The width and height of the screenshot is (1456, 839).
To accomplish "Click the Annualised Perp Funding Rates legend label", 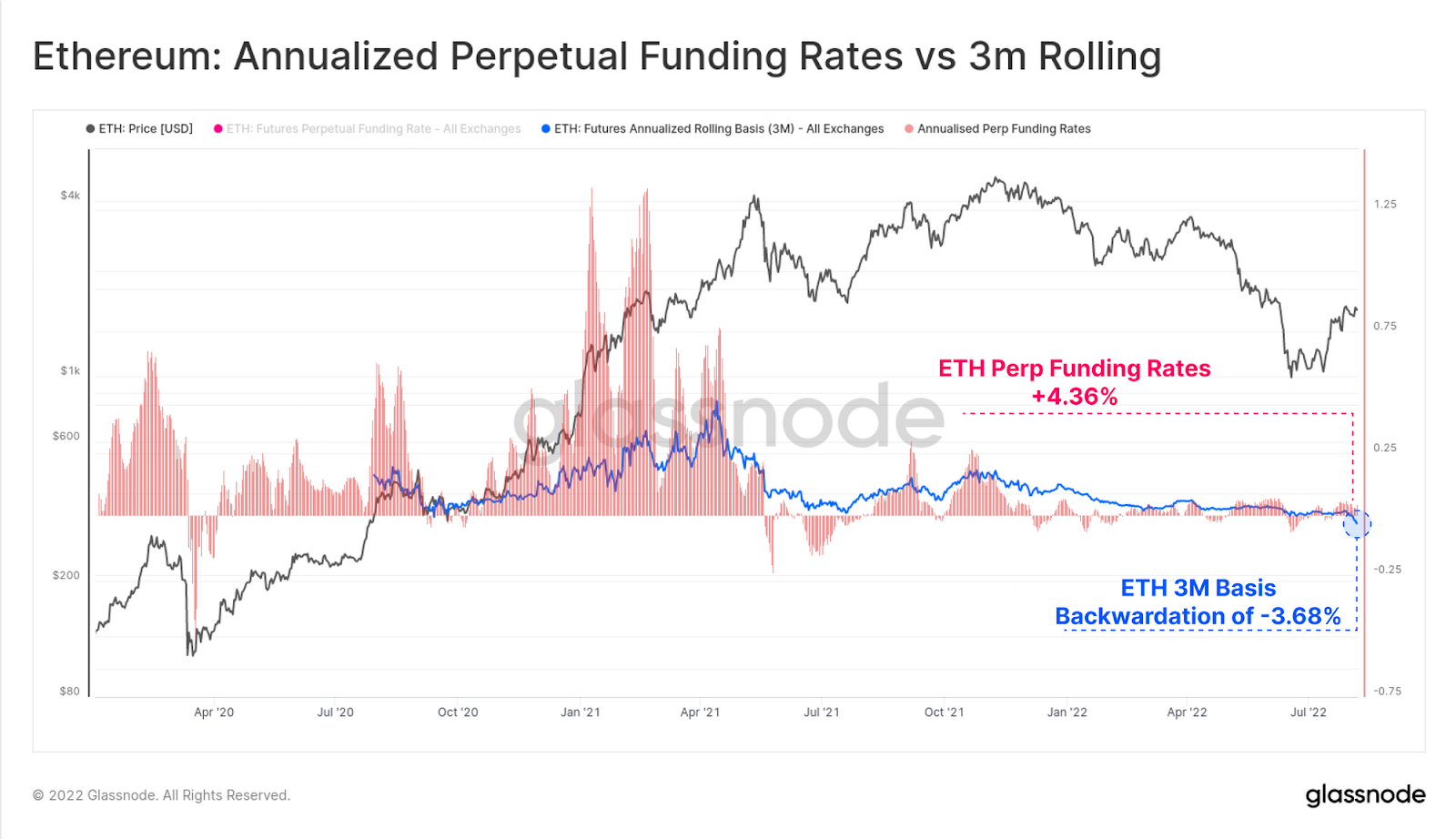I will 1004,128.
